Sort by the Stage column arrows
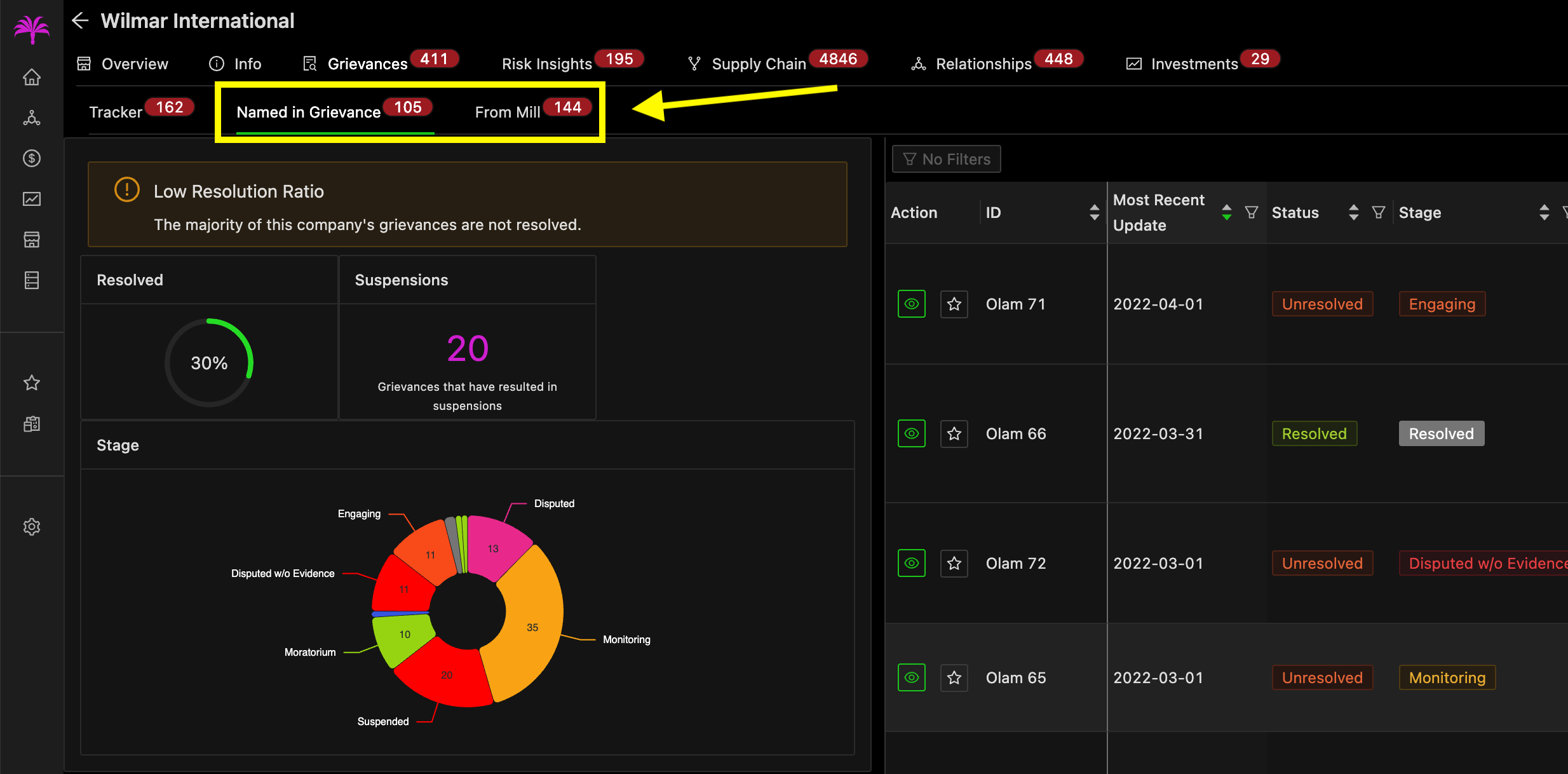 (1544, 212)
